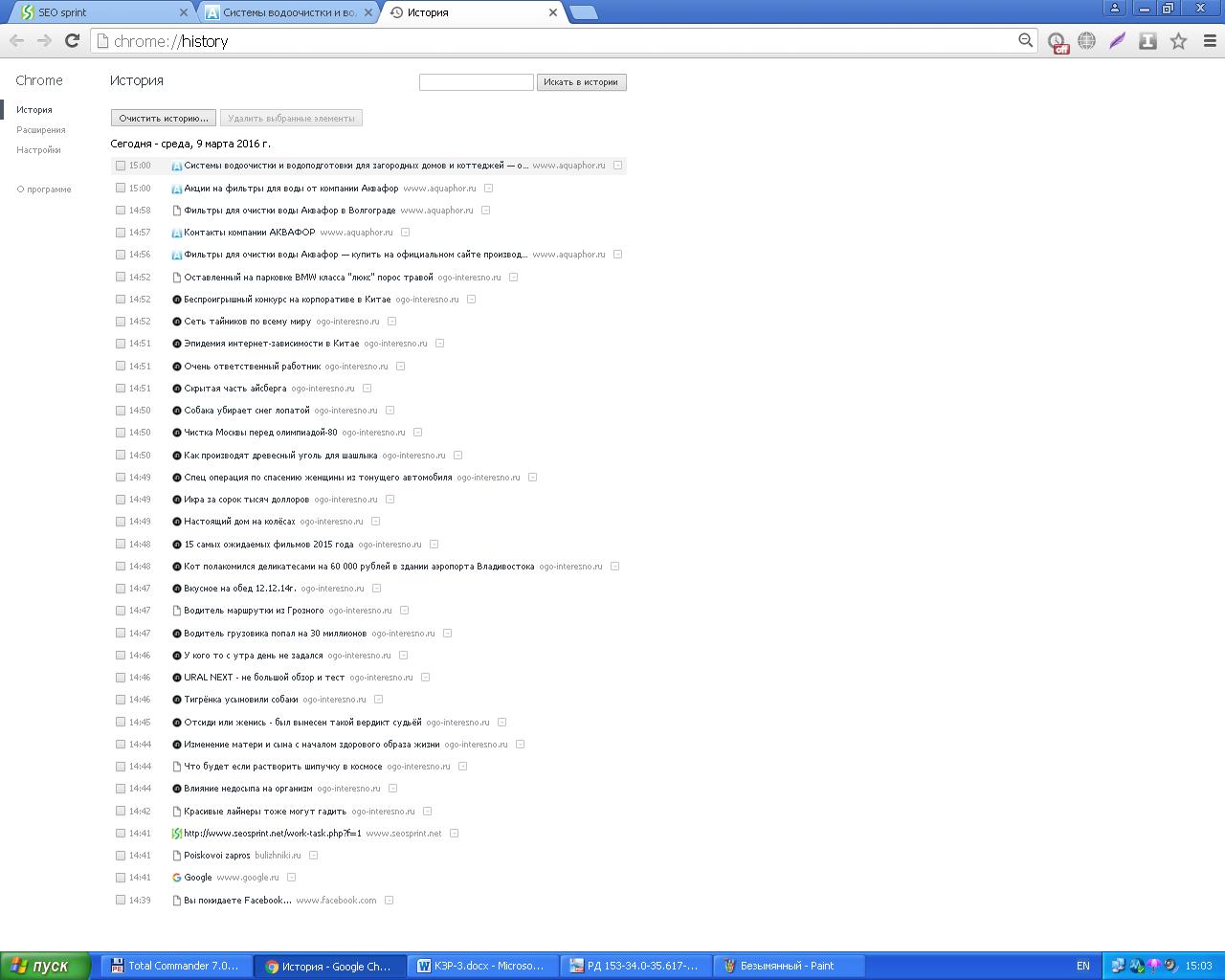Click the browser Back arrow
1225x980 pixels.
(16, 40)
